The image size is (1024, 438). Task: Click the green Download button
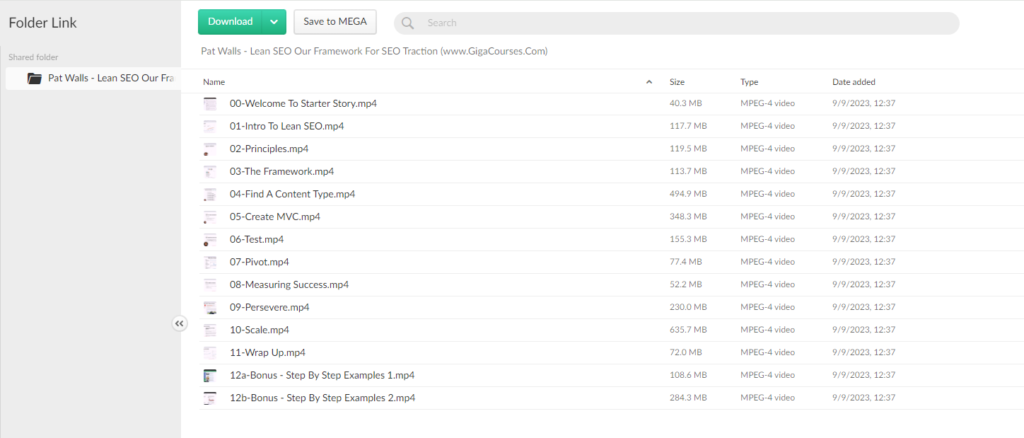point(230,22)
